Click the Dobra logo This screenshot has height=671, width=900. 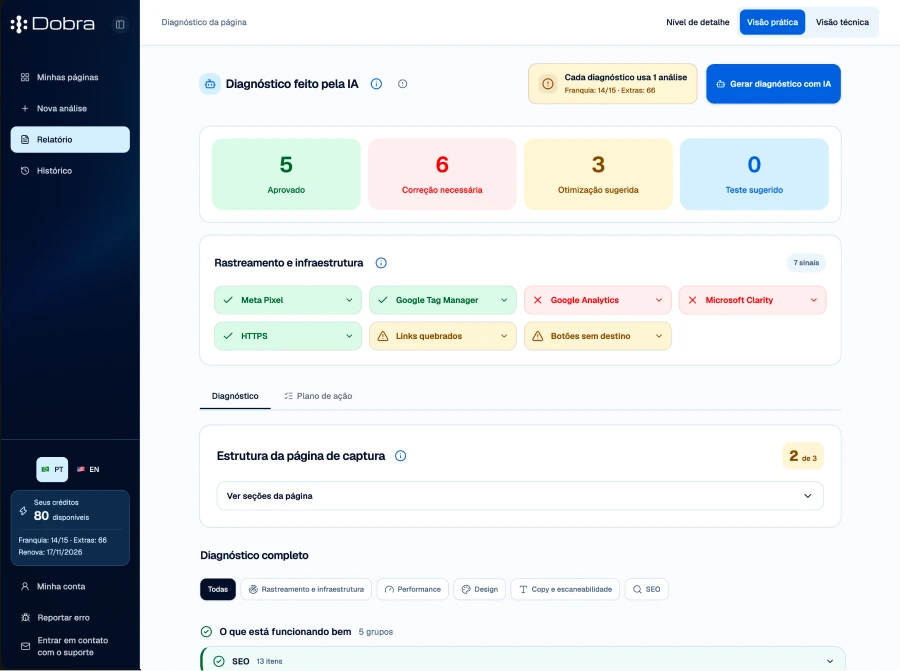(x=53, y=24)
